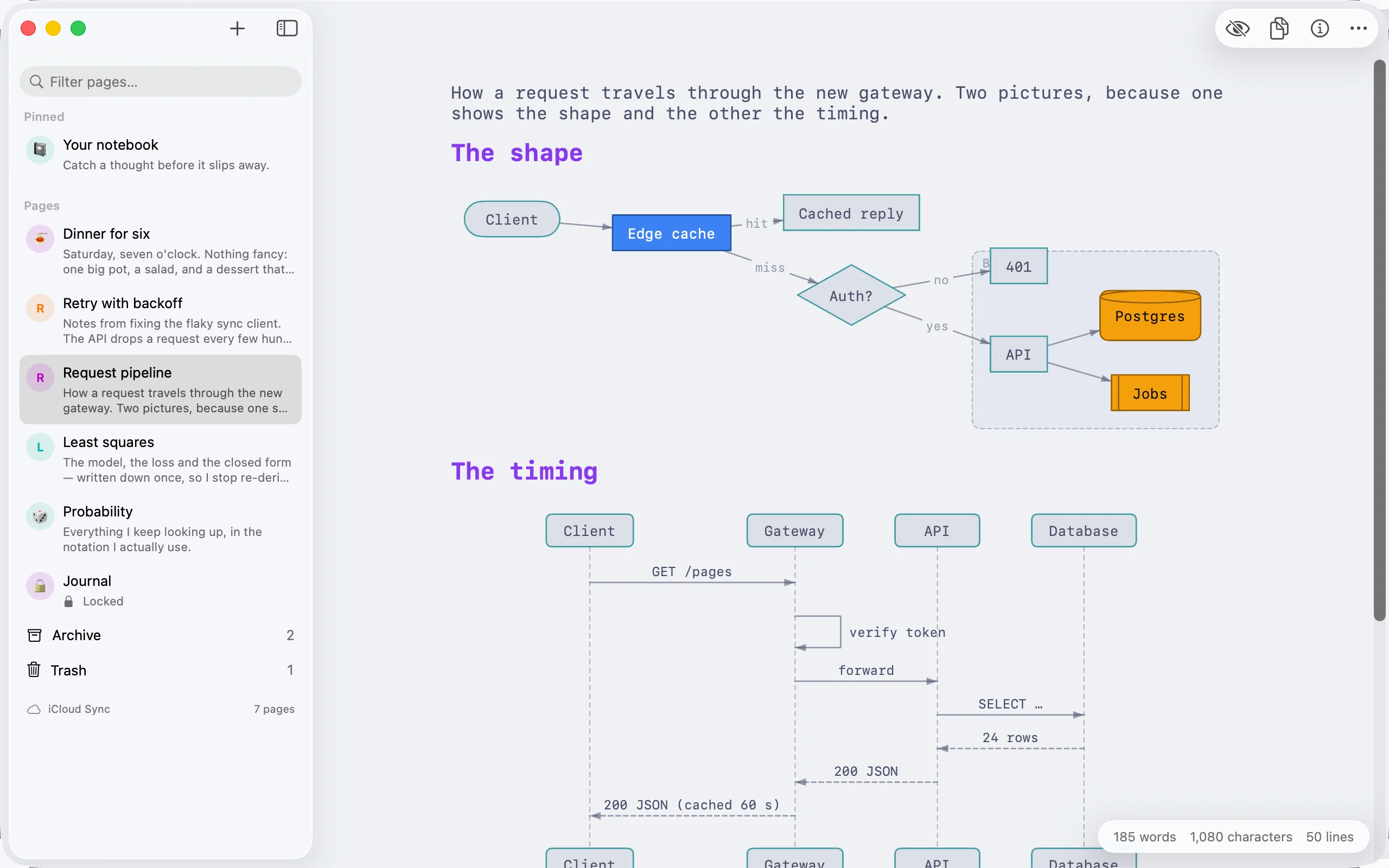Click the new page plus icon

[237, 28]
